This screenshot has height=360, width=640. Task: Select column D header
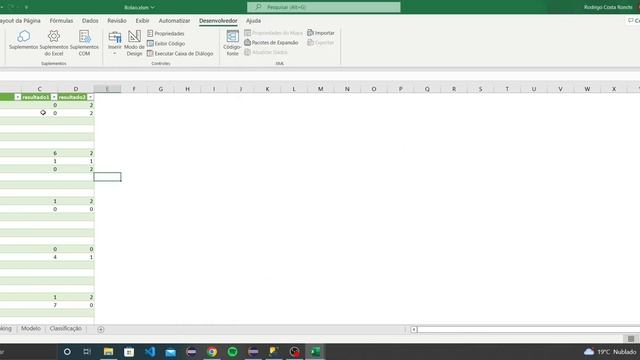(x=76, y=89)
